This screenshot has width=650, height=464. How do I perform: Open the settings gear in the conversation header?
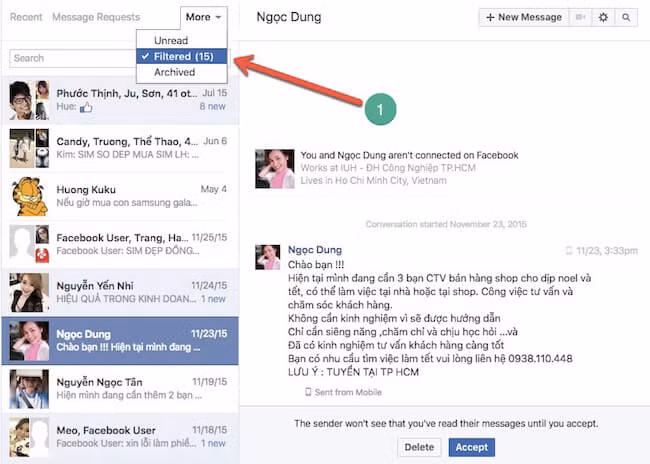(x=603, y=17)
